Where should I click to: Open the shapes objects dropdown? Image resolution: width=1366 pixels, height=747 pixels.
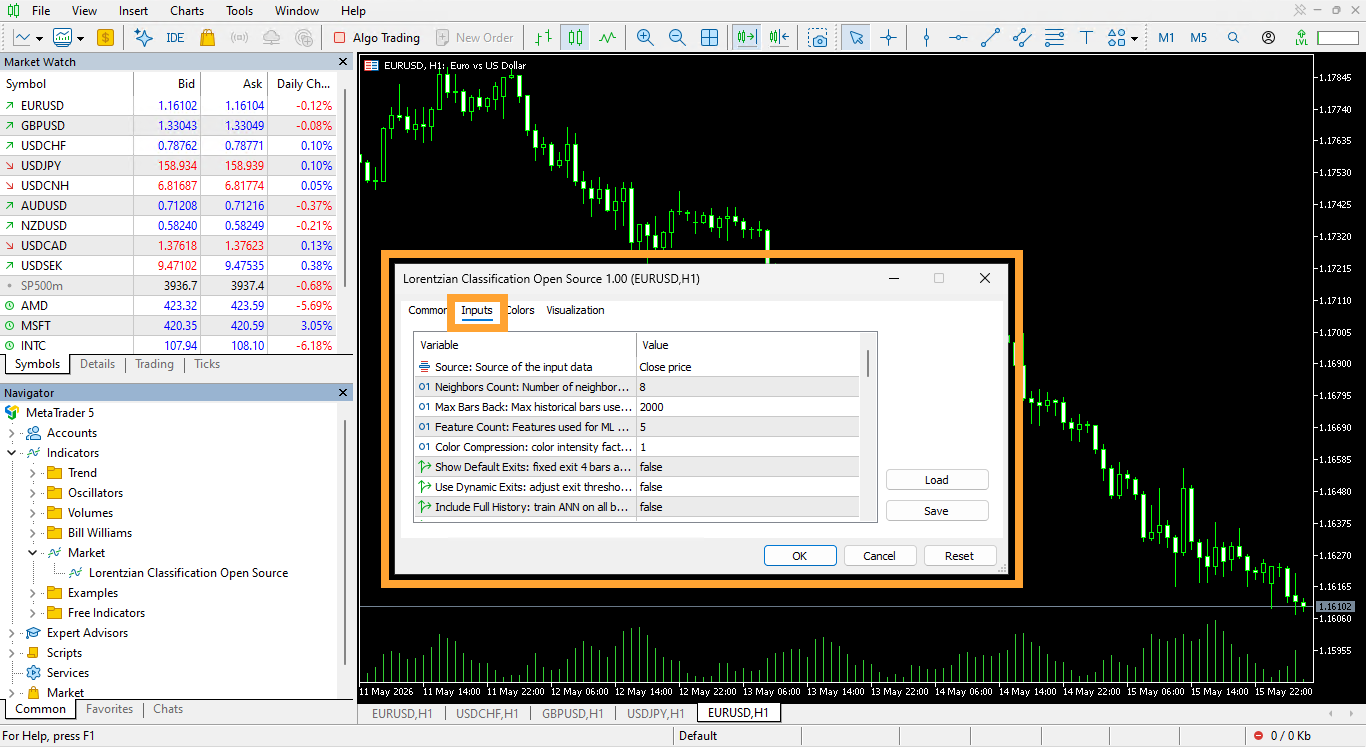(1134, 38)
